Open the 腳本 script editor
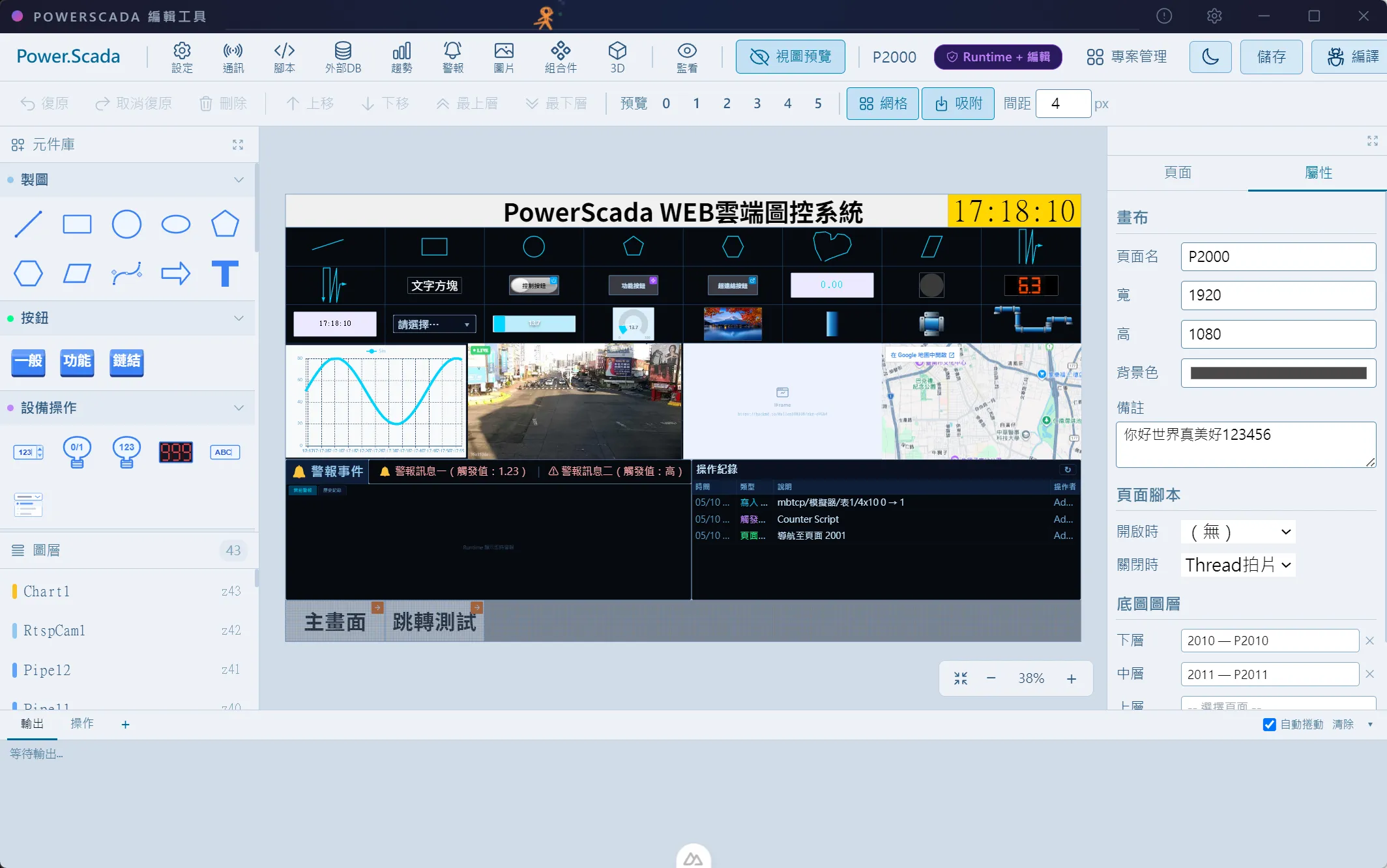Viewport: 1387px width, 868px height. pyautogui.click(x=284, y=57)
